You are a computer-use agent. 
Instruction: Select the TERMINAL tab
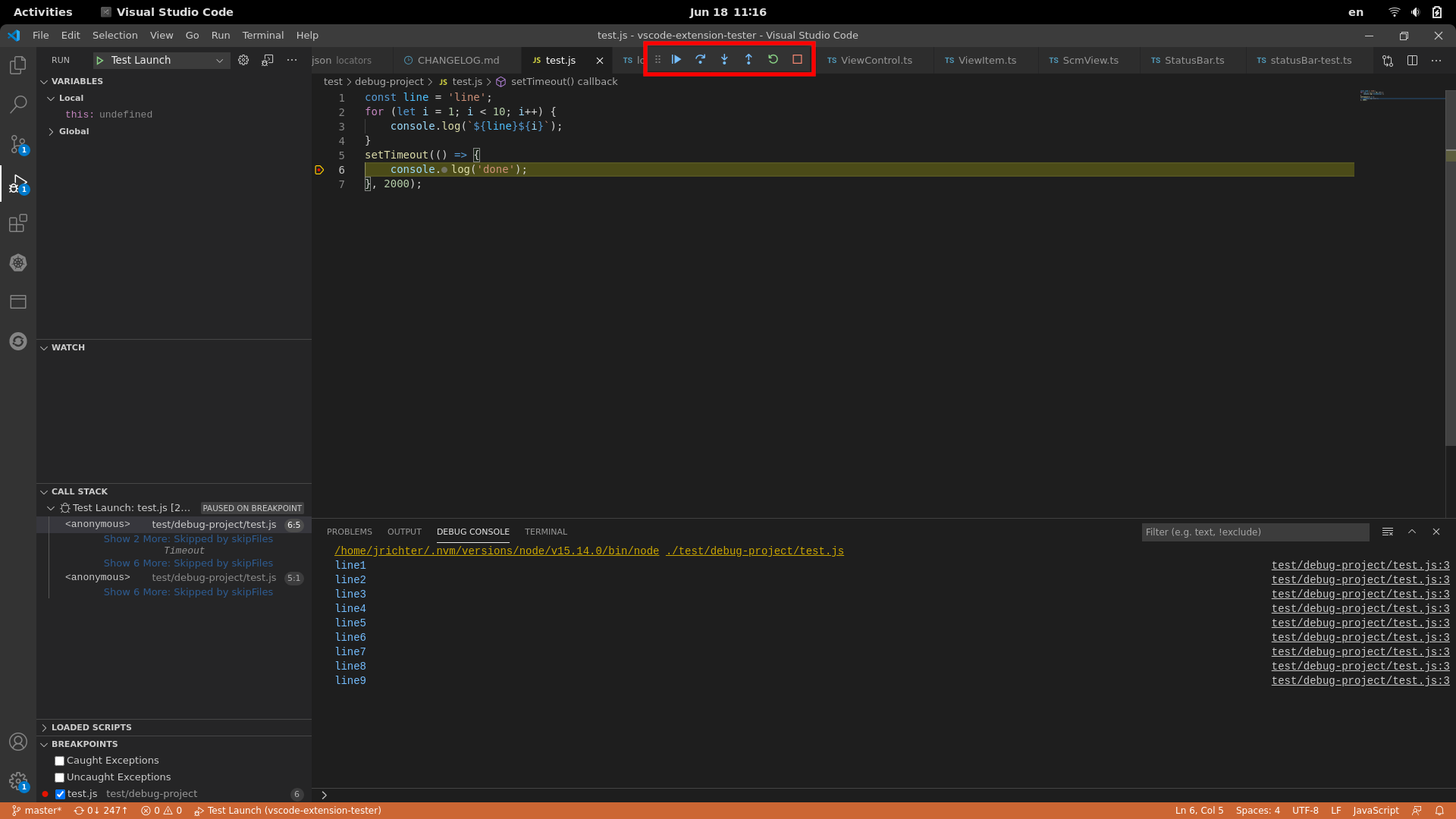[x=546, y=531]
